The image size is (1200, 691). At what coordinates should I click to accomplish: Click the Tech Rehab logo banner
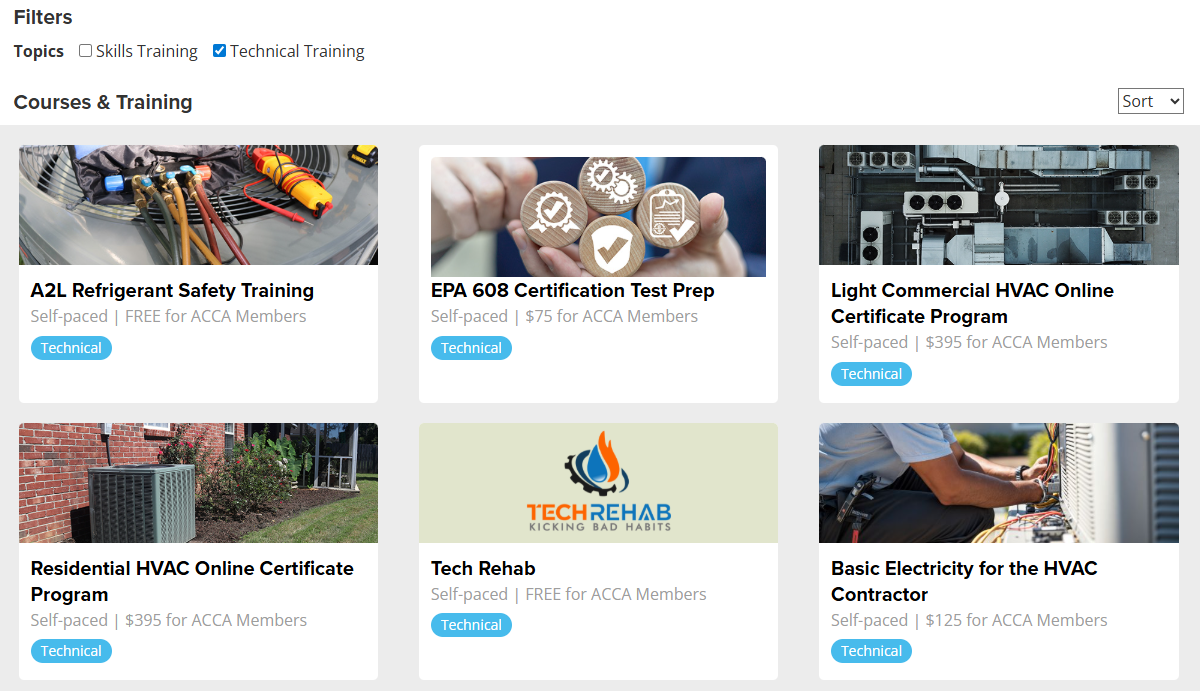tap(598, 483)
